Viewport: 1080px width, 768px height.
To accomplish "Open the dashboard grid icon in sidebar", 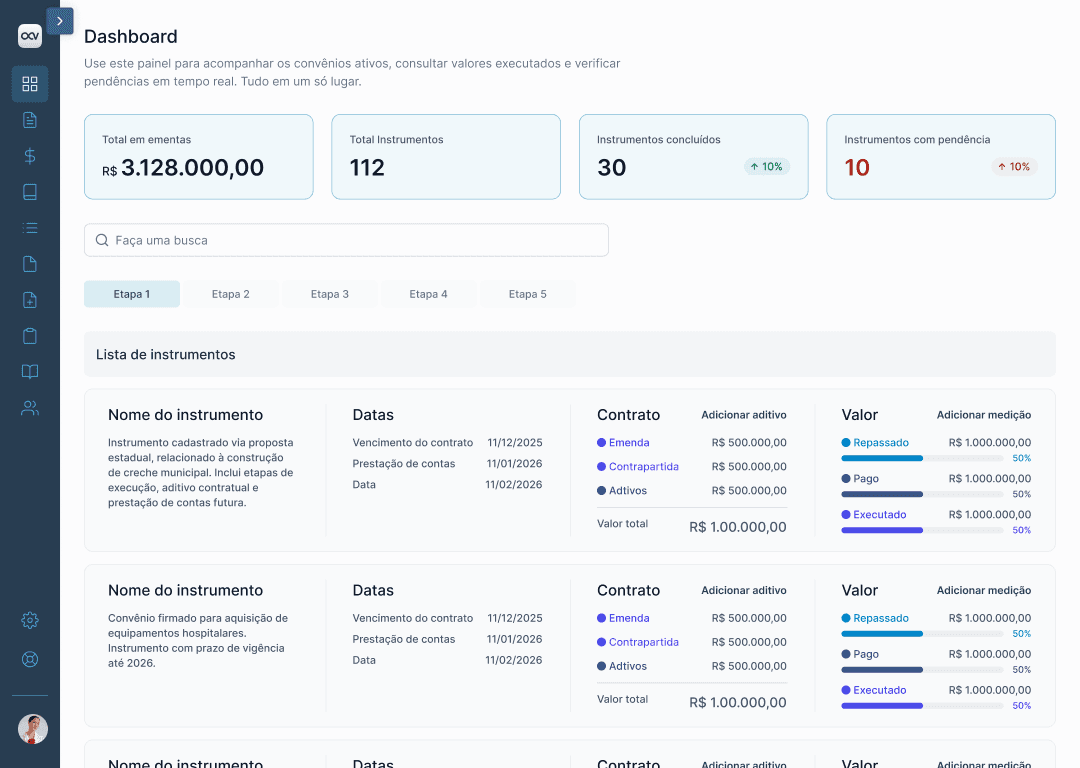I will point(30,84).
